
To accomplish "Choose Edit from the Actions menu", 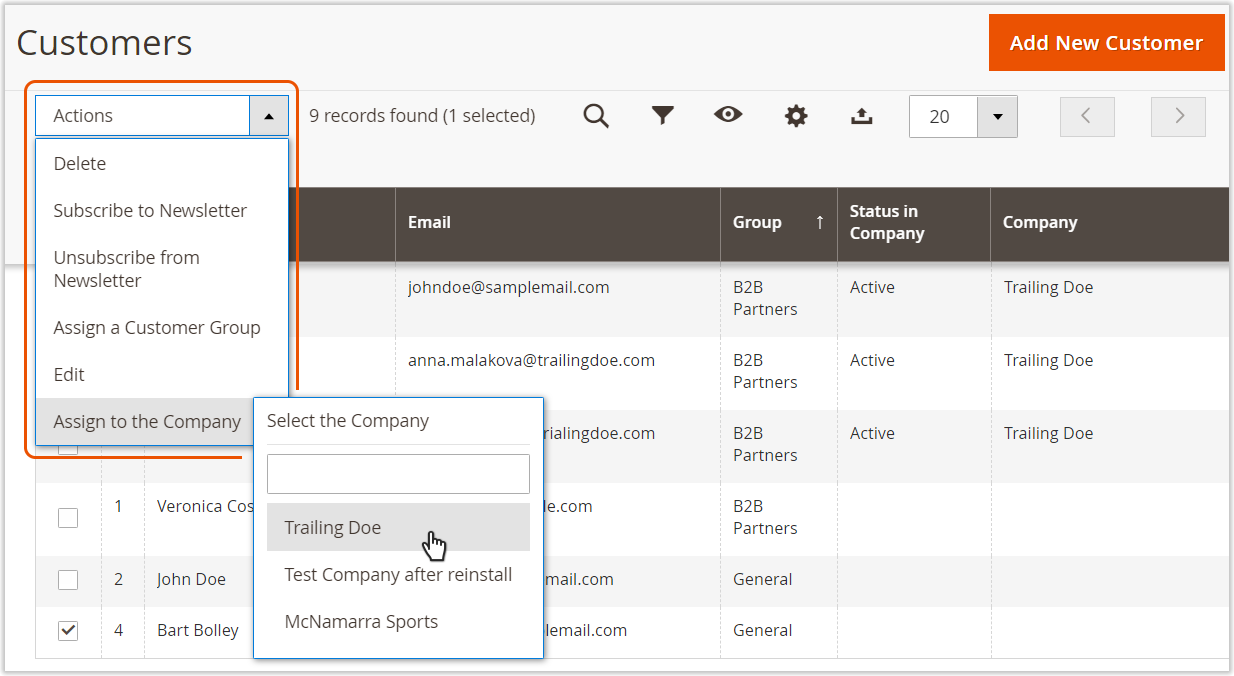I will click(x=162, y=374).
